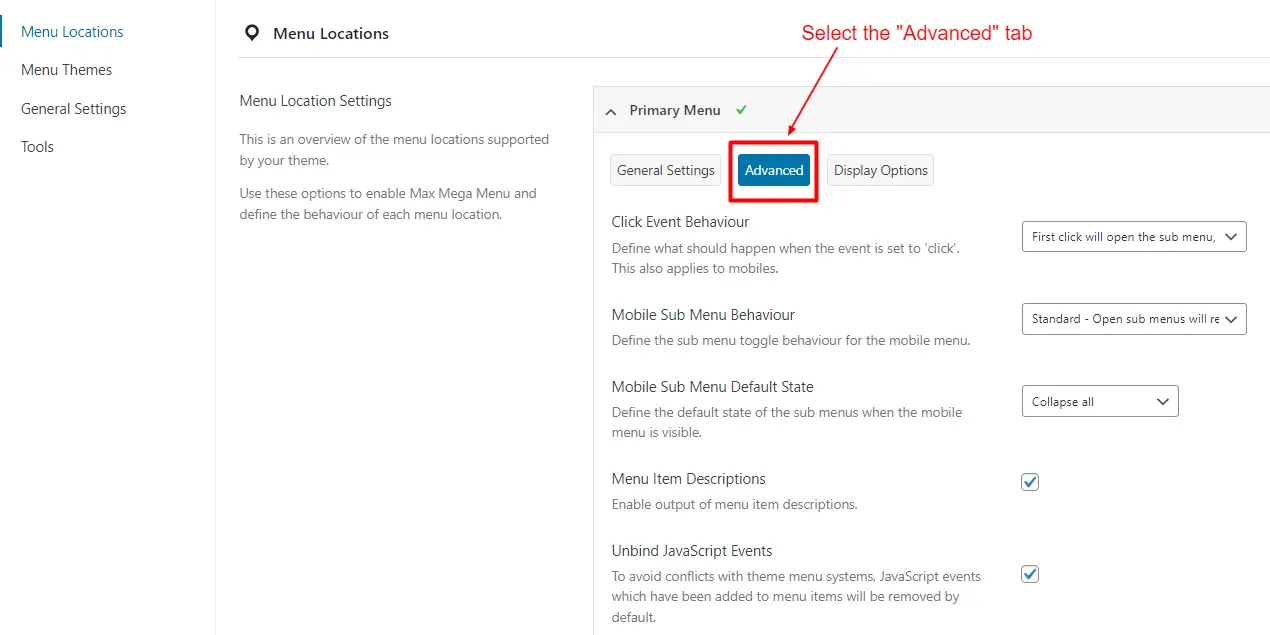Screen dimensions: 1270x635
Task: Uncheck Unbind JavaScript Events
Action: coord(1030,573)
